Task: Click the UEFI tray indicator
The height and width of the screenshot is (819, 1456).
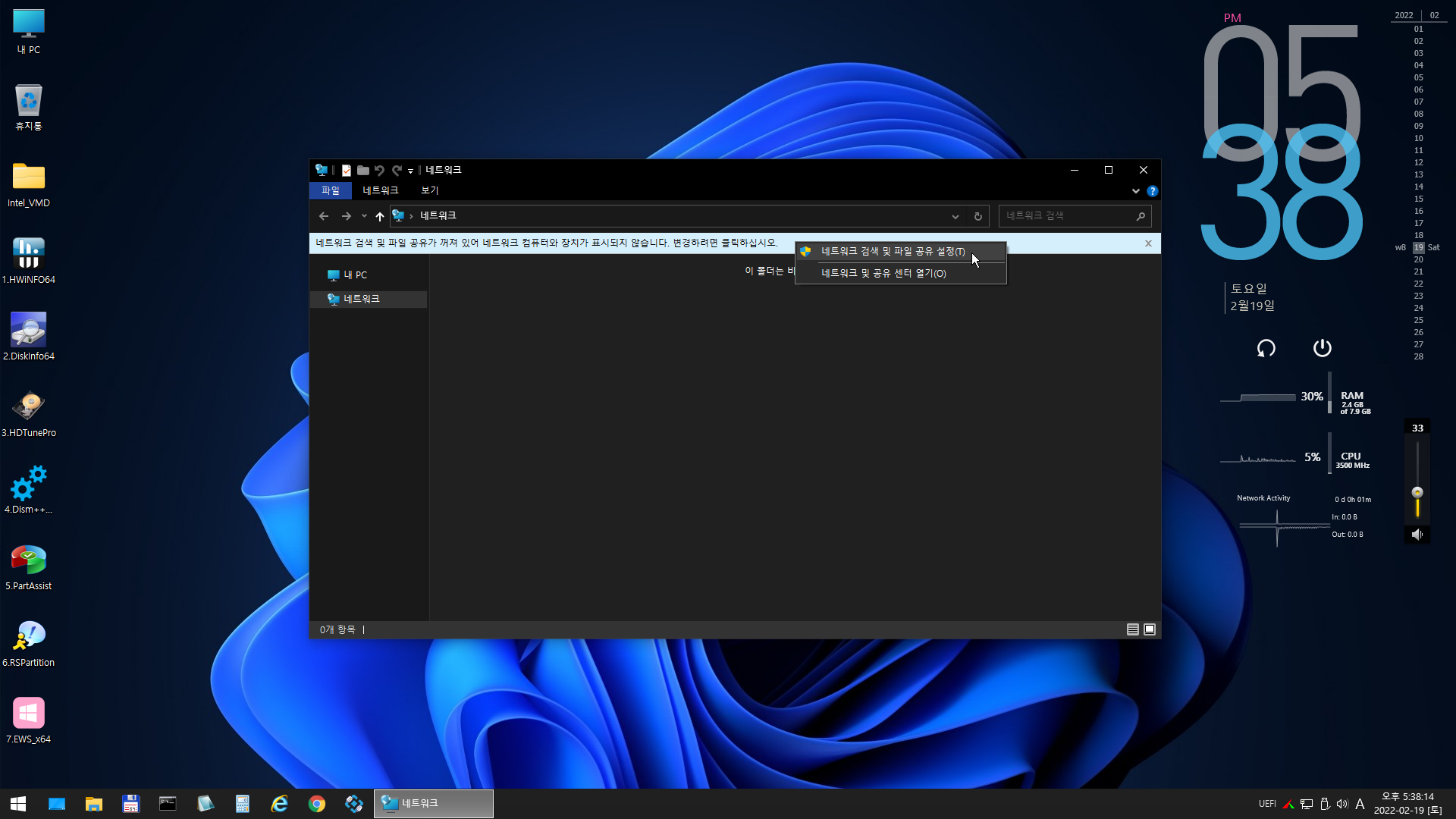Action: (1268, 805)
